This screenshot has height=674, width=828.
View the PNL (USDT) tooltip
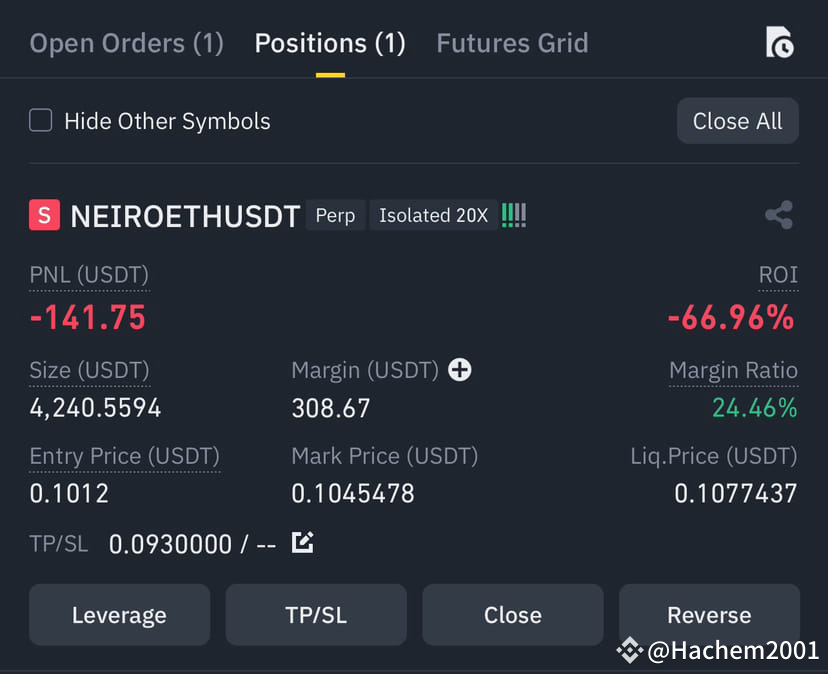89,275
